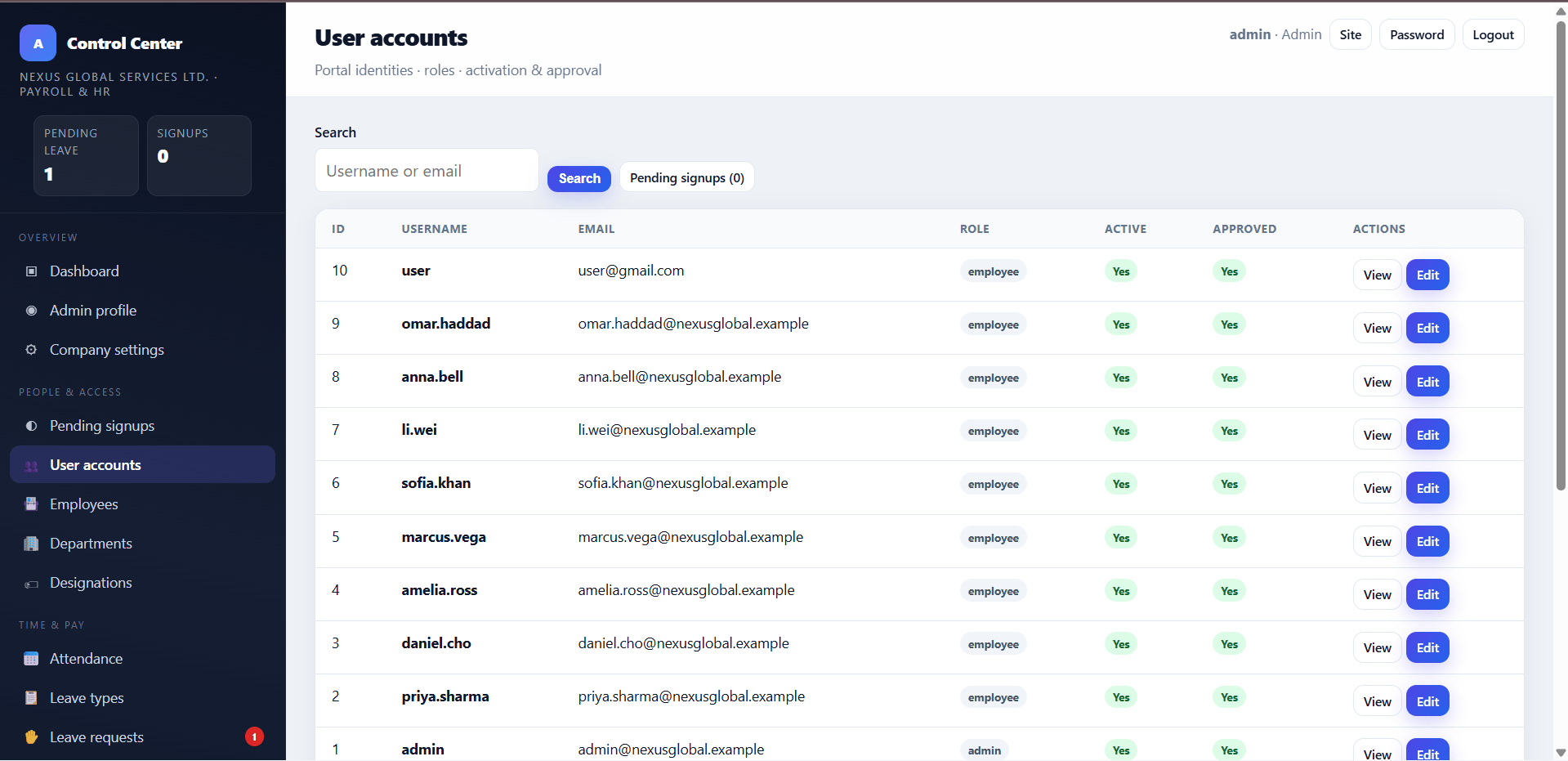The width and height of the screenshot is (1568, 761).
Task: Focus the Username or email search field
Action: (x=427, y=170)
